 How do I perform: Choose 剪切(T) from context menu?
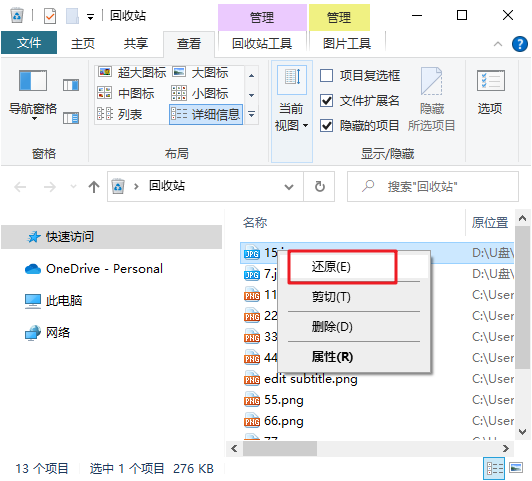pyautogui.click(x=354, y=297)
